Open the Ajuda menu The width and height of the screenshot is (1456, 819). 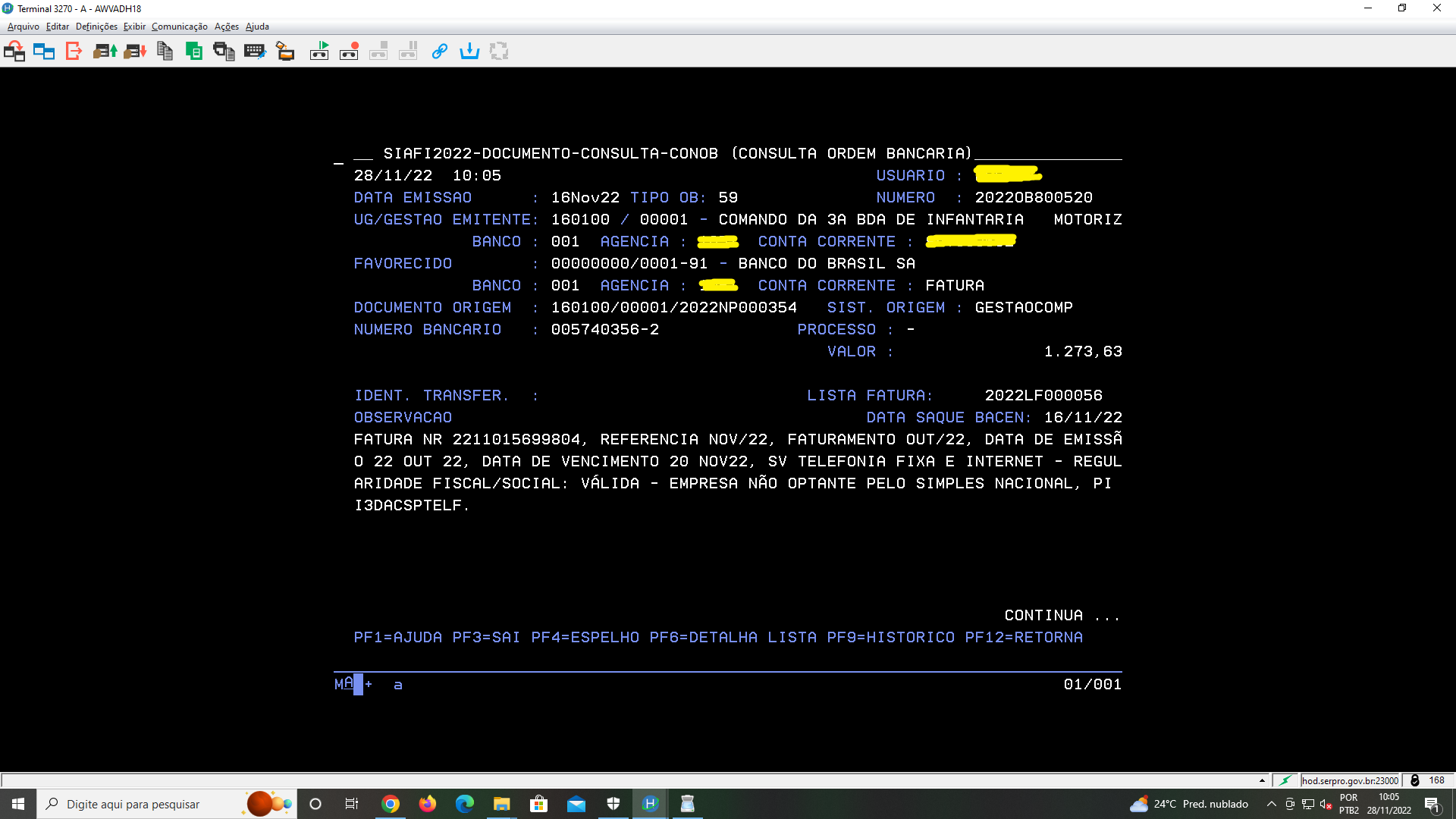pos(257,27)
